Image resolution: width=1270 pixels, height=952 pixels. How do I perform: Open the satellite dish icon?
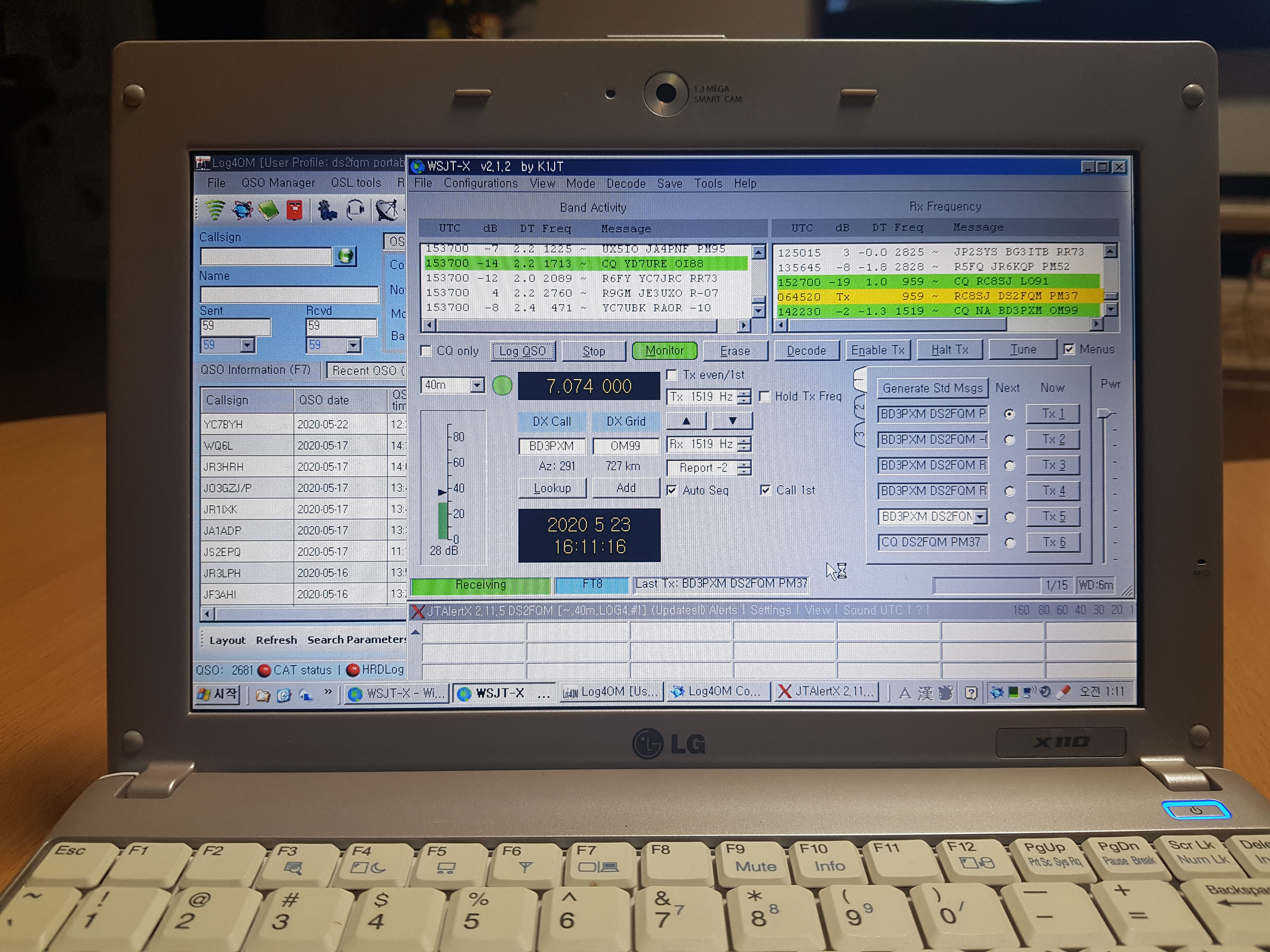coord(386,210)
